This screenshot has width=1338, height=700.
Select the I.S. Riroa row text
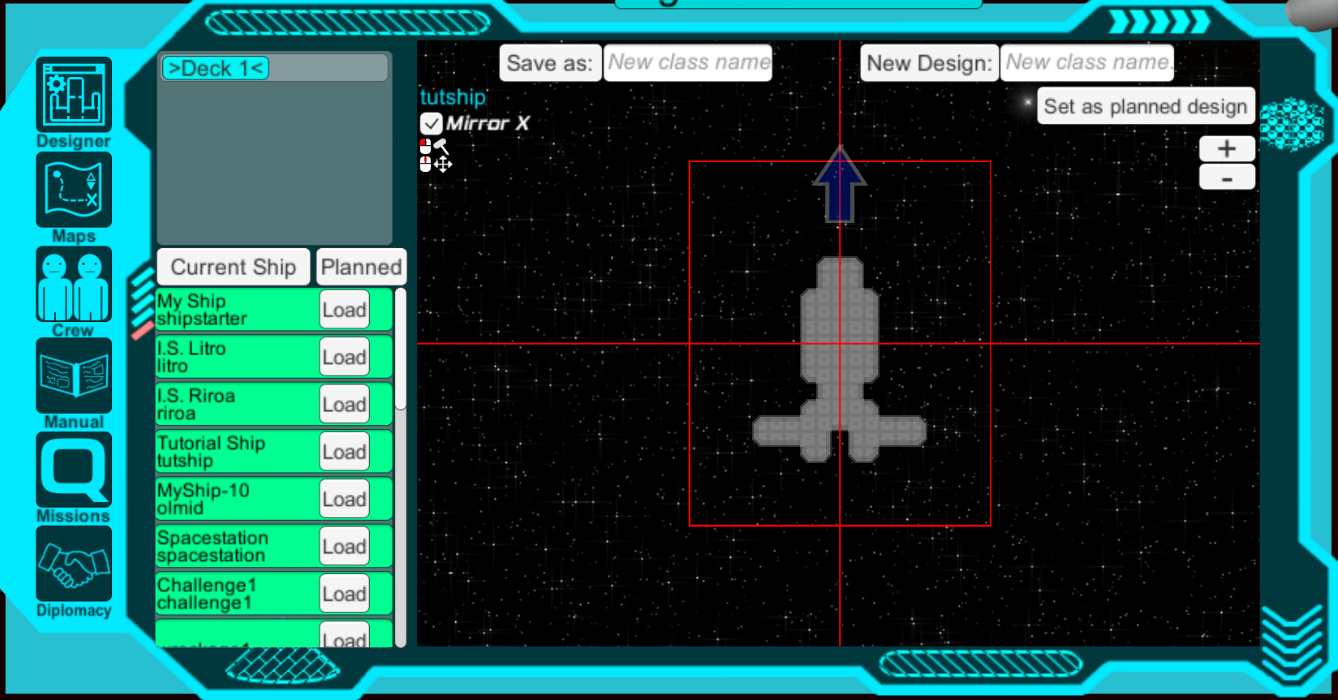click(x=196, y=404)
